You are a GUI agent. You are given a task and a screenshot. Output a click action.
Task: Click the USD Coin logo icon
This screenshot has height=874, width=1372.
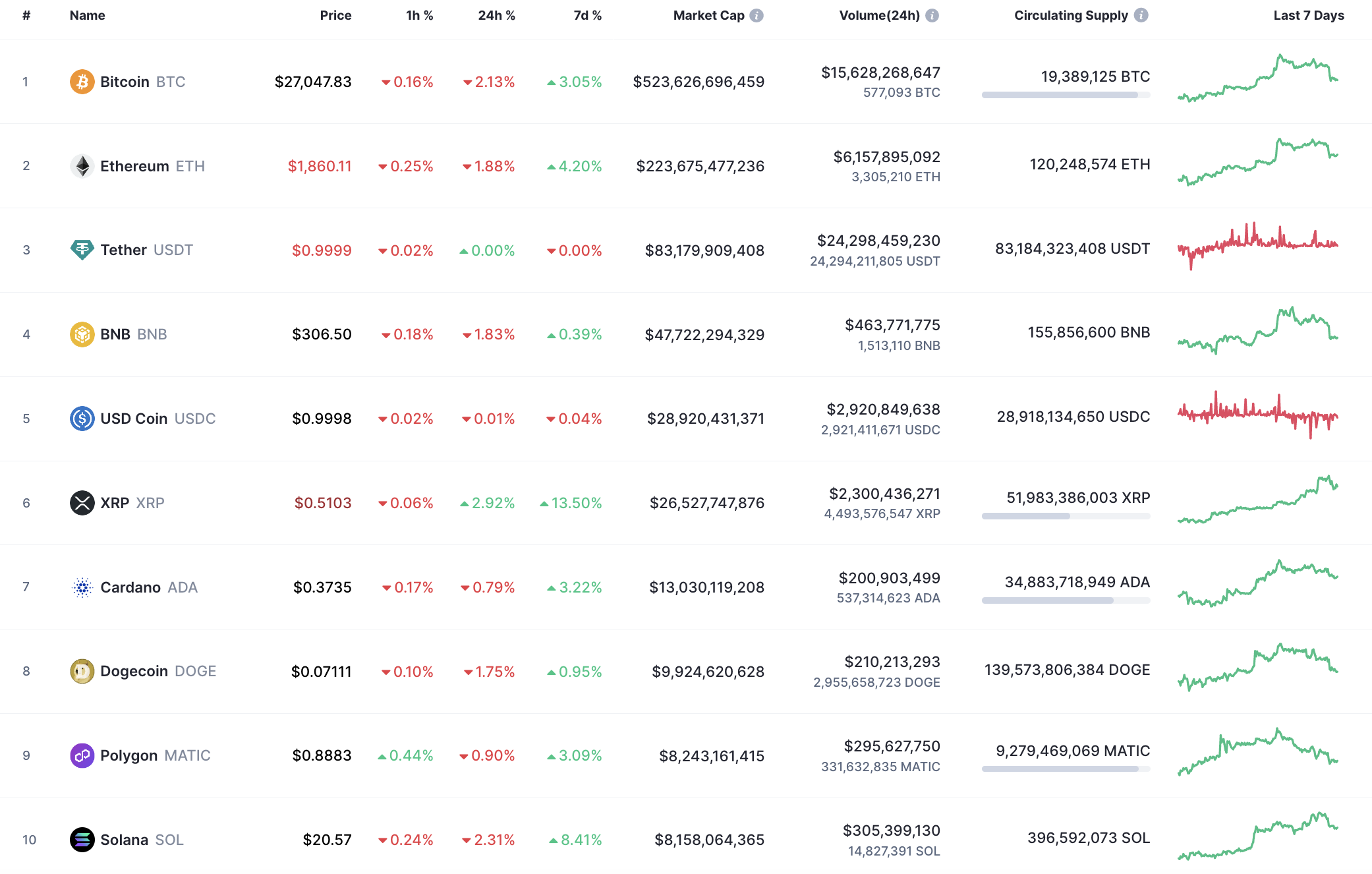click(x=81, y=418)
